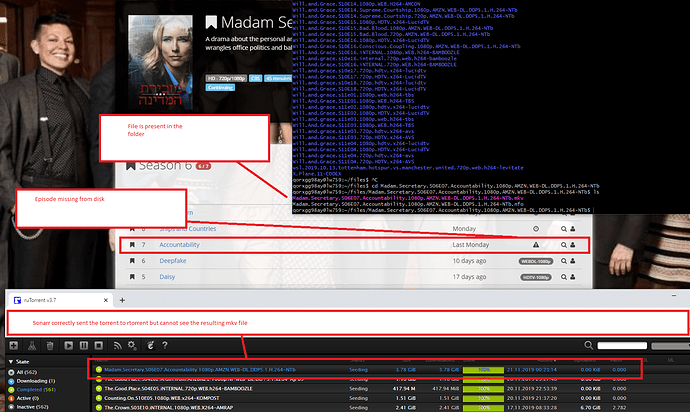This screenshot has width=690, height=412.
Task: Open the Daisy episode link
Action: pyautogui.click(x=167, y=277)
